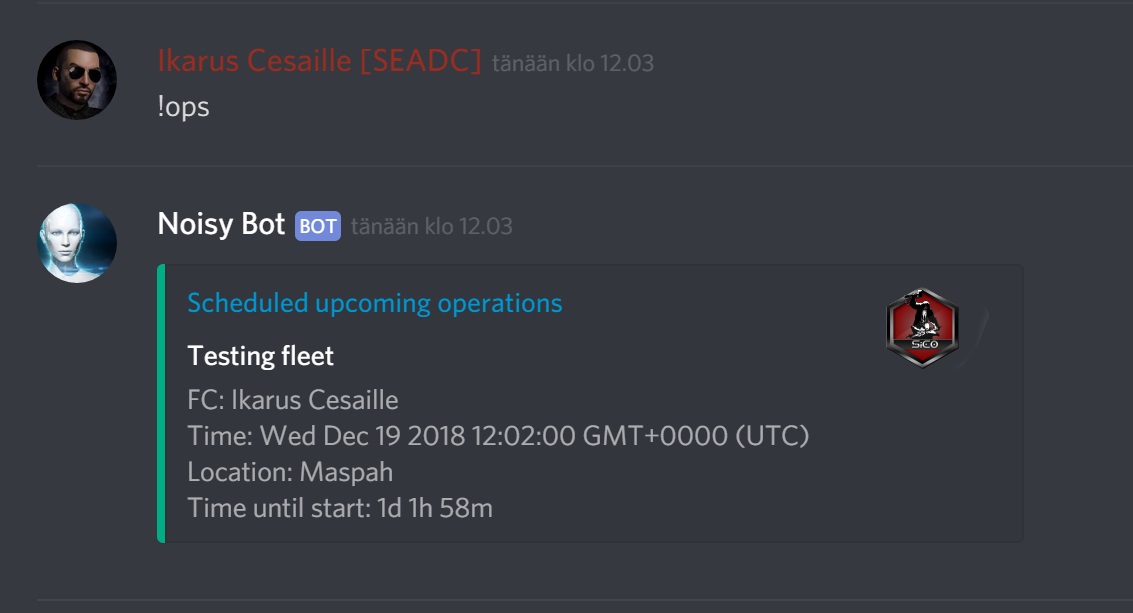
Task: Click the Location: Maspah line
Action: [290, 472]
